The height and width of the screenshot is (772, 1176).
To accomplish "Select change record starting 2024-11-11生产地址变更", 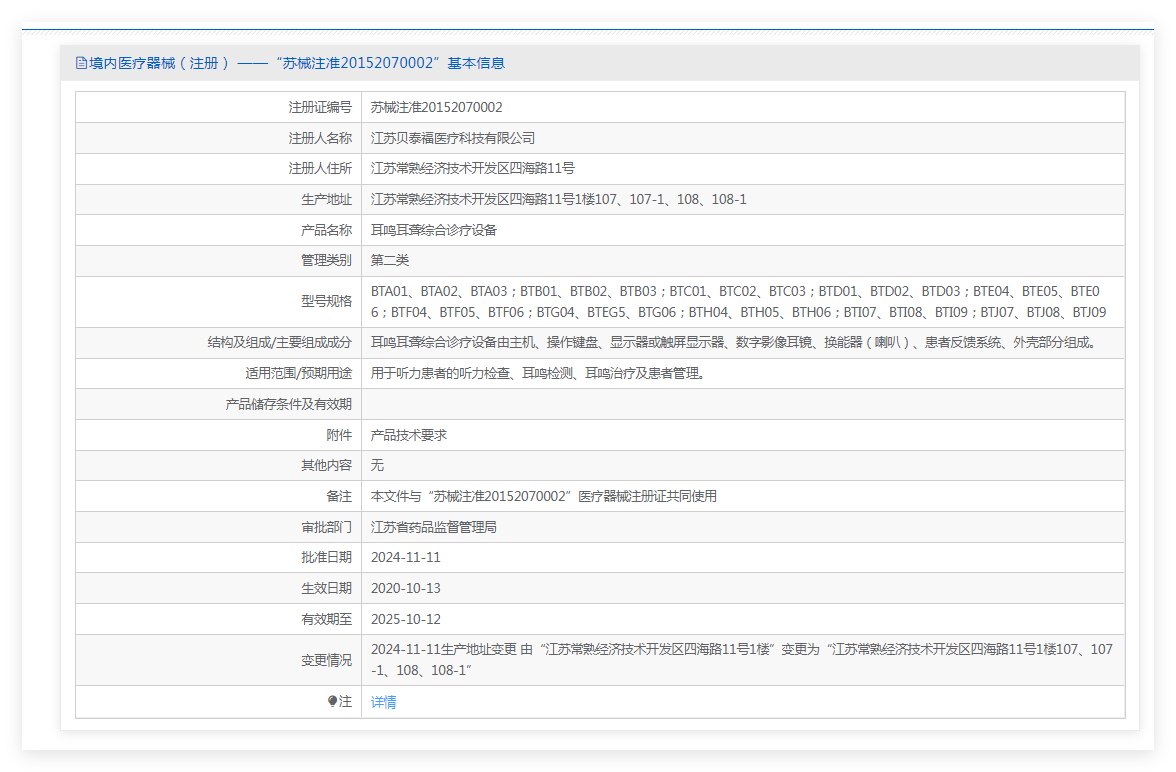I will pyautogui.click(x=742, y=659).
